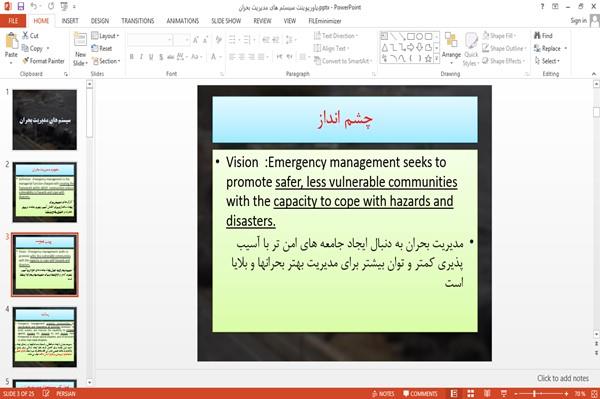The height and width of the screenshot is (399, 600).
Task: Toggle Underline formatting
Action: 151,57
